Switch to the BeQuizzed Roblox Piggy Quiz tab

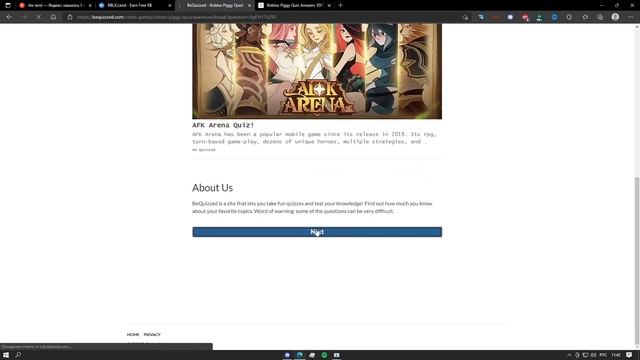tap(214, 5)
